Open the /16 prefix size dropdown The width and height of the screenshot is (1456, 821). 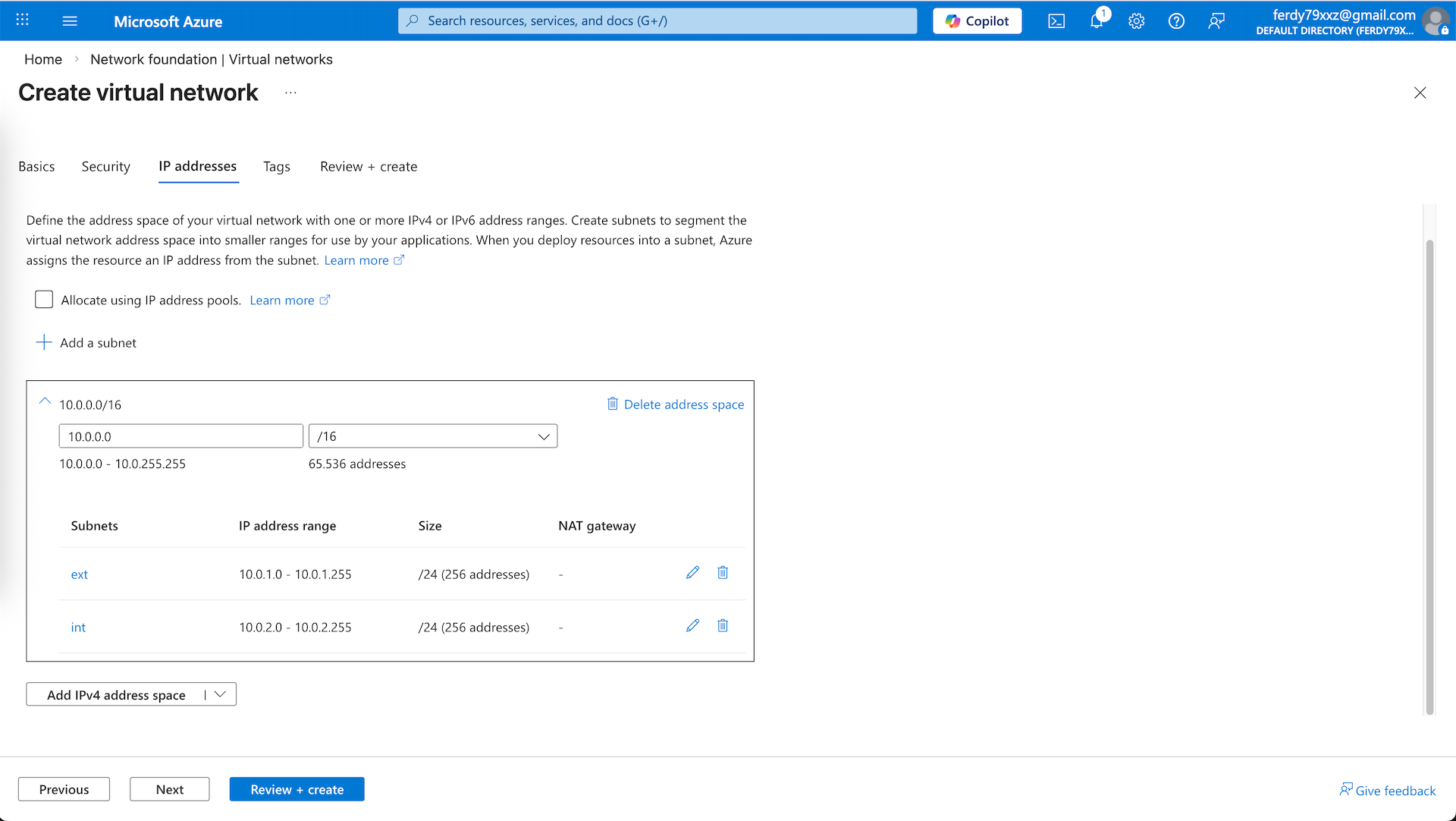433,436
